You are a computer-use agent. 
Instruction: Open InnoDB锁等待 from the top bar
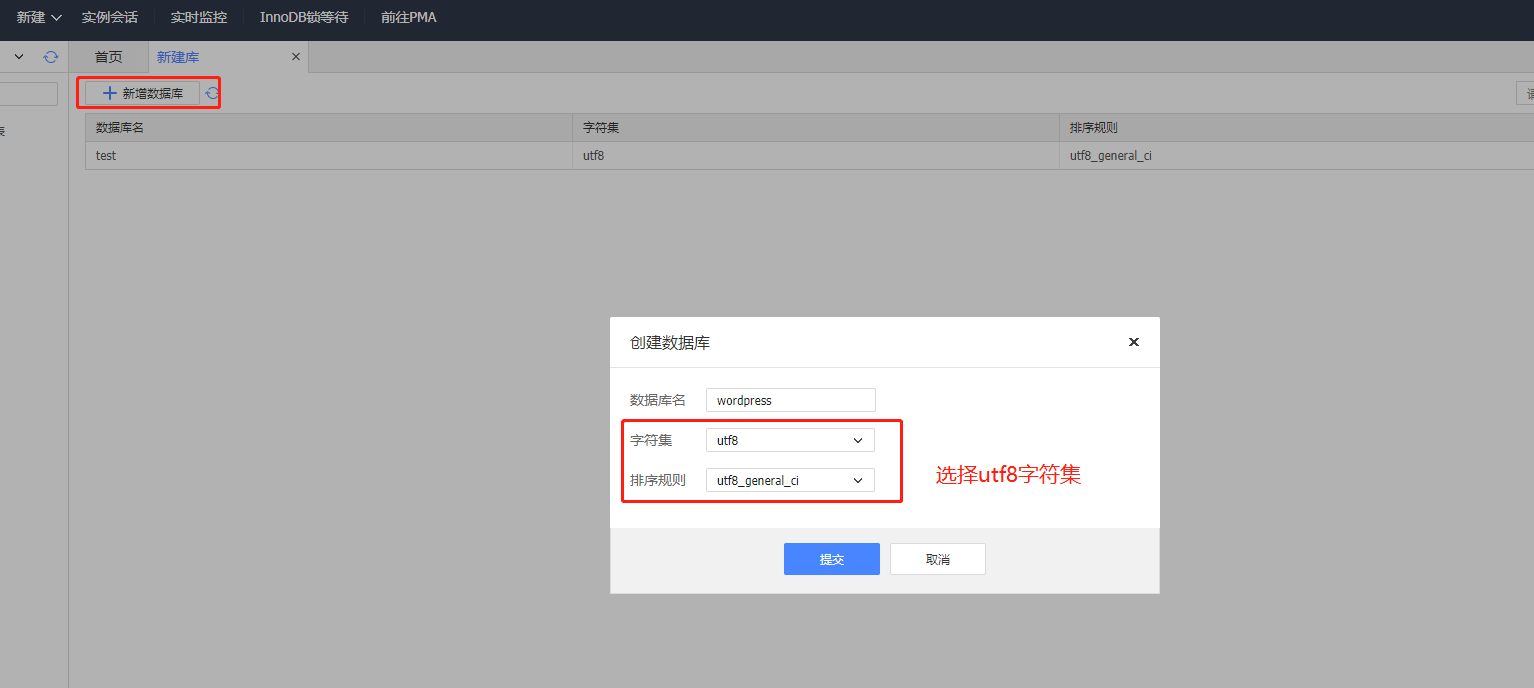point(304,17)
